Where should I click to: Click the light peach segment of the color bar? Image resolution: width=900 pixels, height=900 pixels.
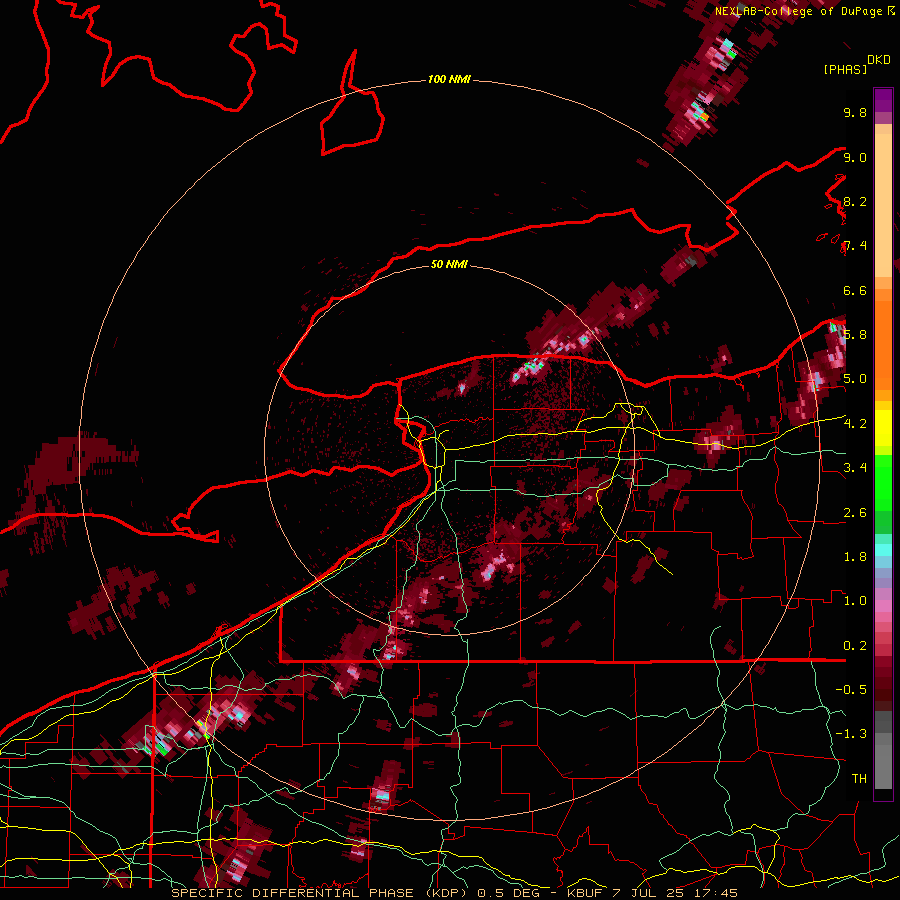[883, 205]
